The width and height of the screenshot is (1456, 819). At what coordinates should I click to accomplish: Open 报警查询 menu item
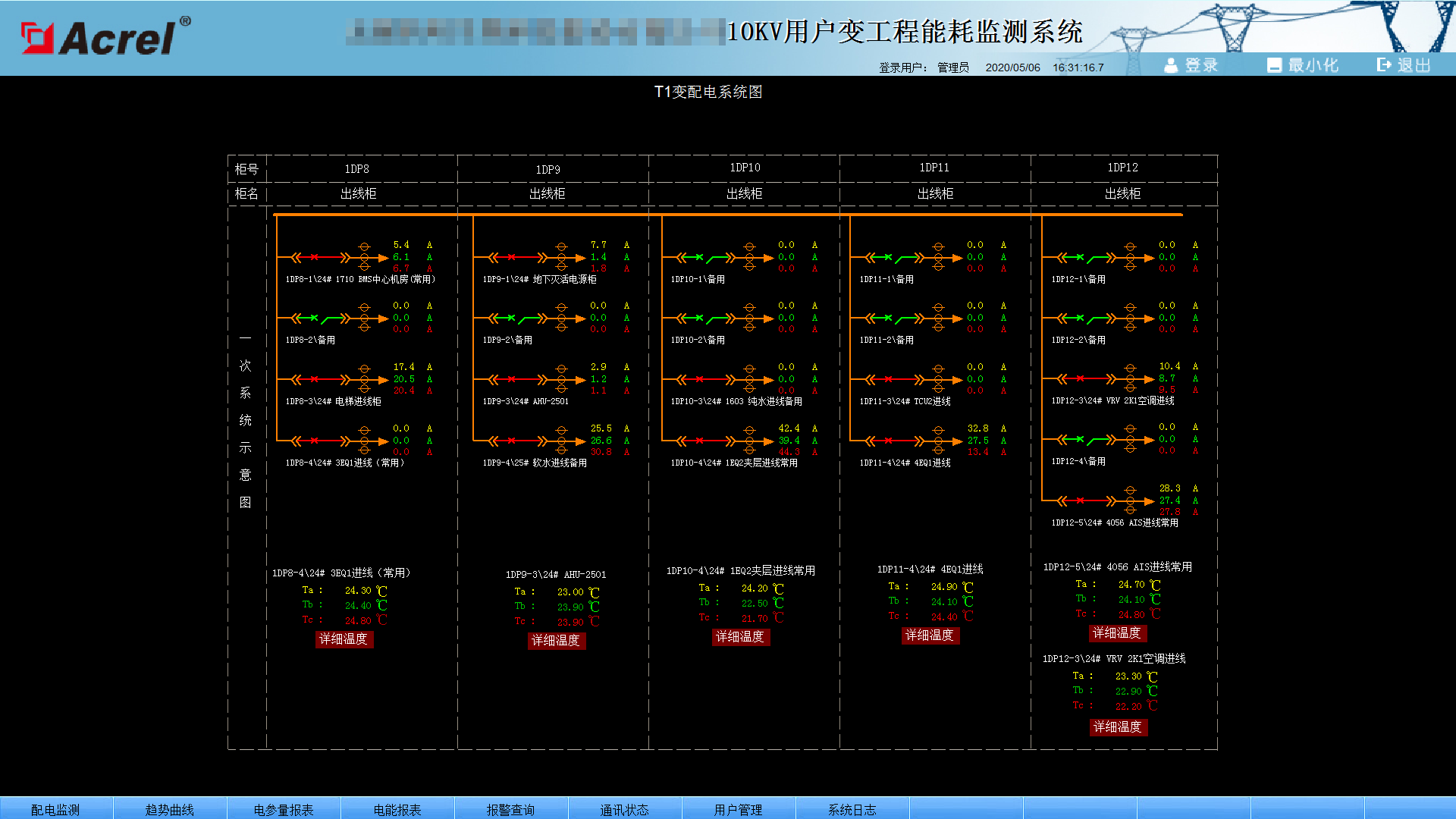click(510, 809)
